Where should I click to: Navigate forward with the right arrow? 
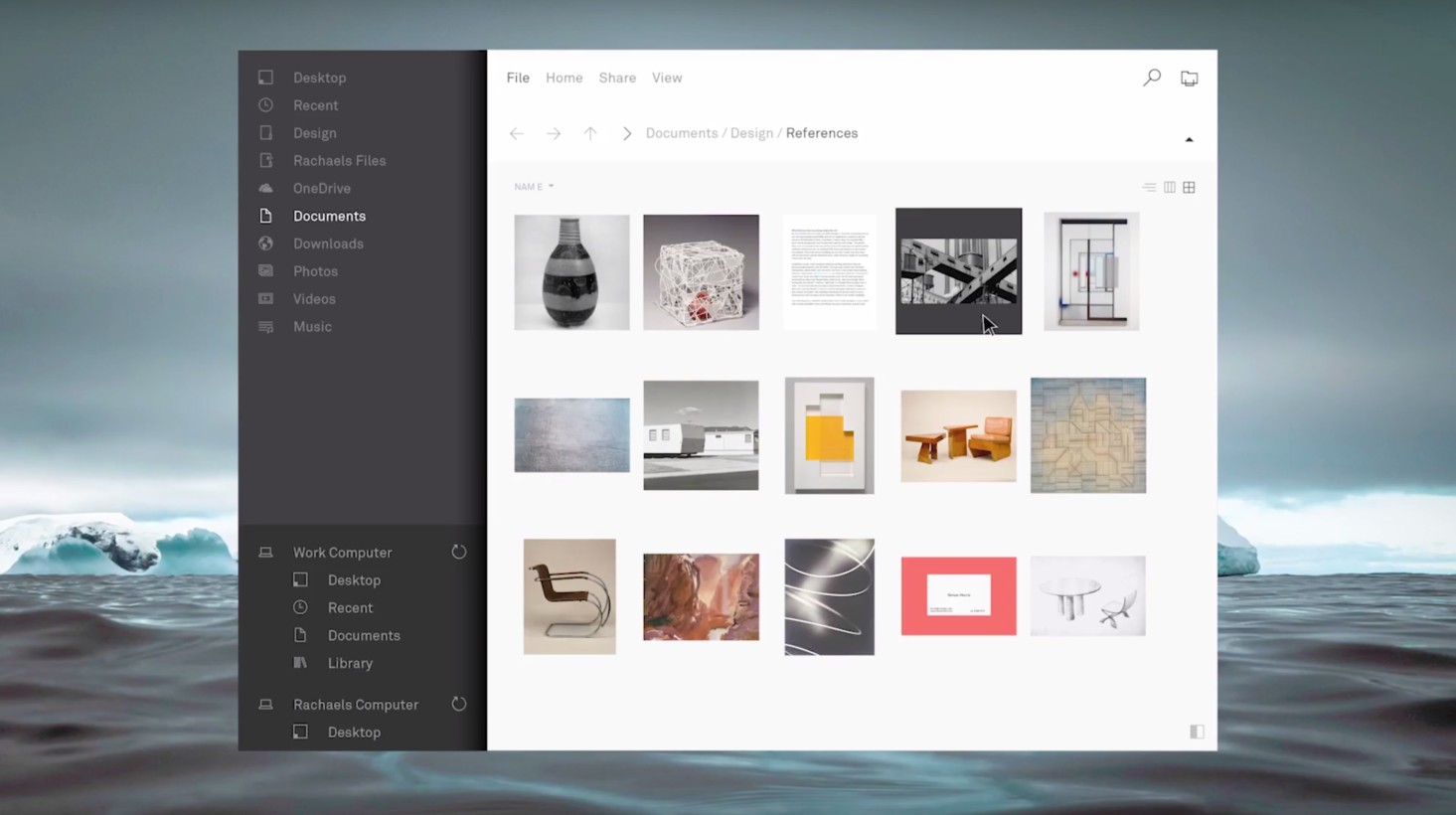tap(554, 133)
